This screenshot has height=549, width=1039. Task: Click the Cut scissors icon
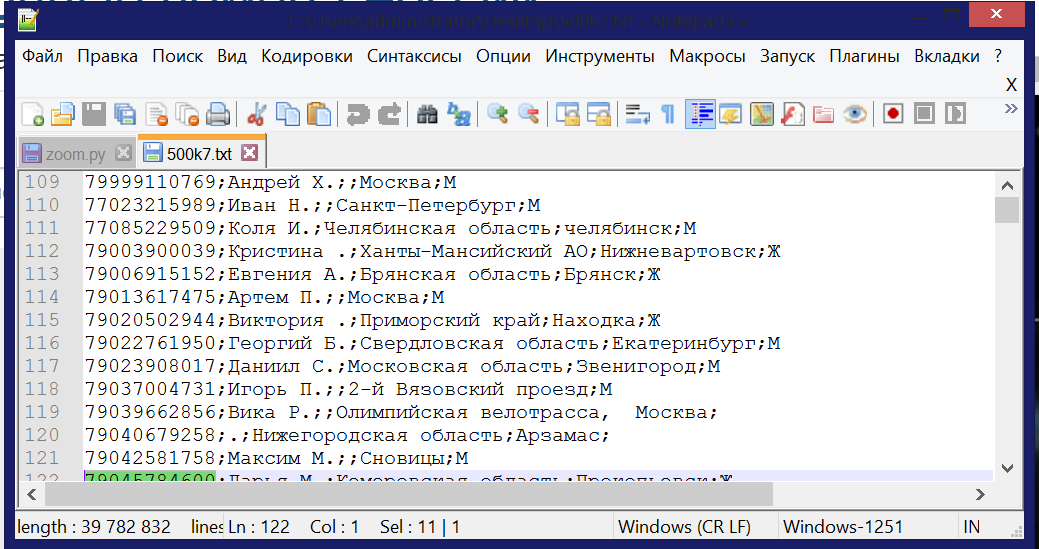click(x=256, y=115)
